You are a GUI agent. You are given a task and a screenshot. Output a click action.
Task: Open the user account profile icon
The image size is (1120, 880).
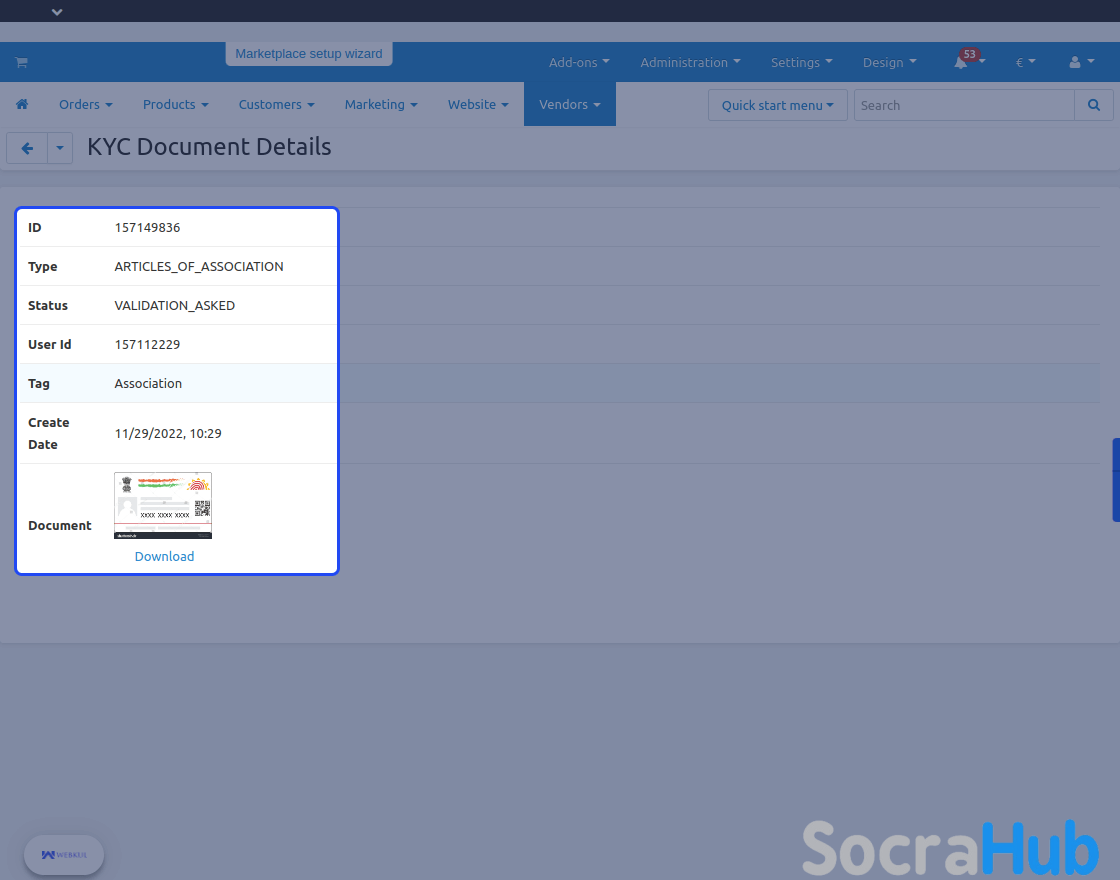[1075, 62]
